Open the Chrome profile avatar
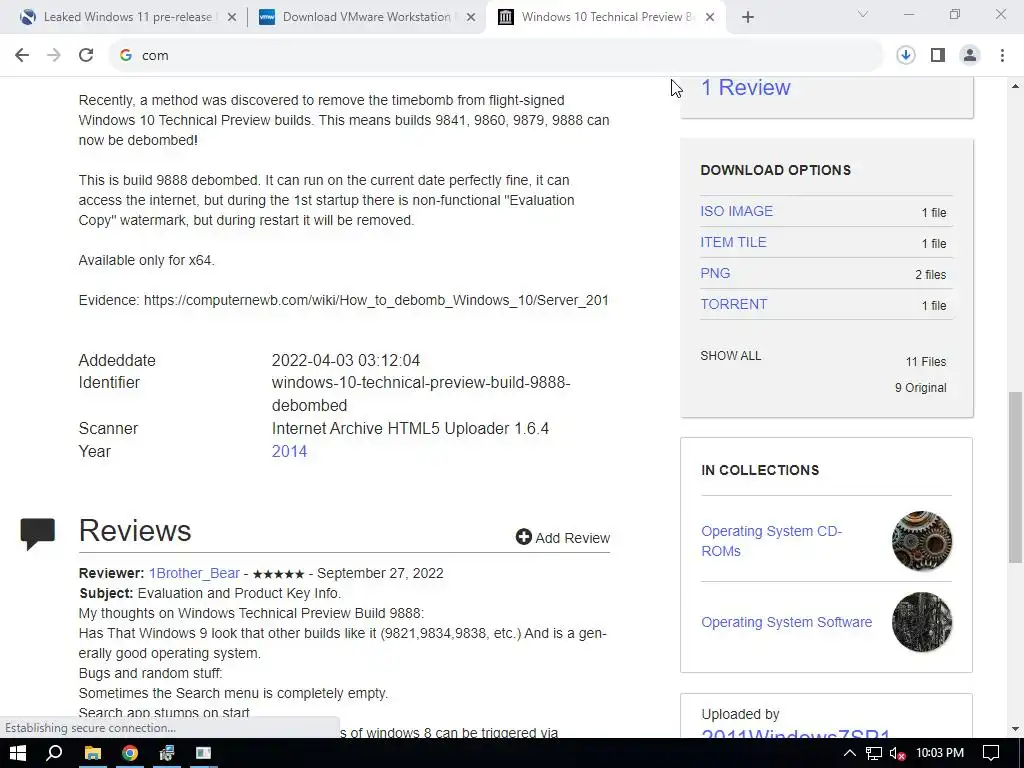This screenshot has width=1024, height=768. tap(970, 56)
